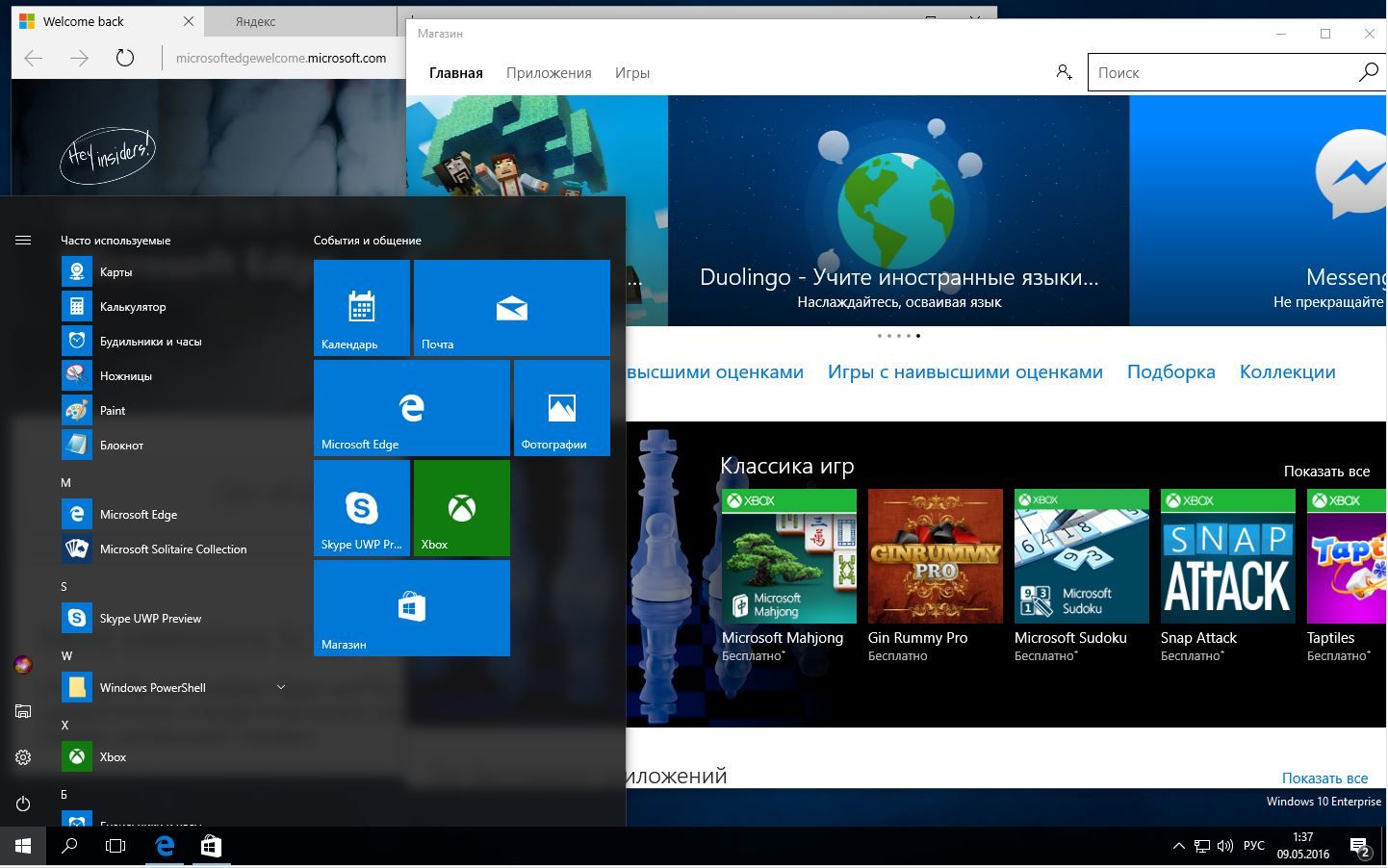Open the Почта mail tile

(x=512, y=308)
